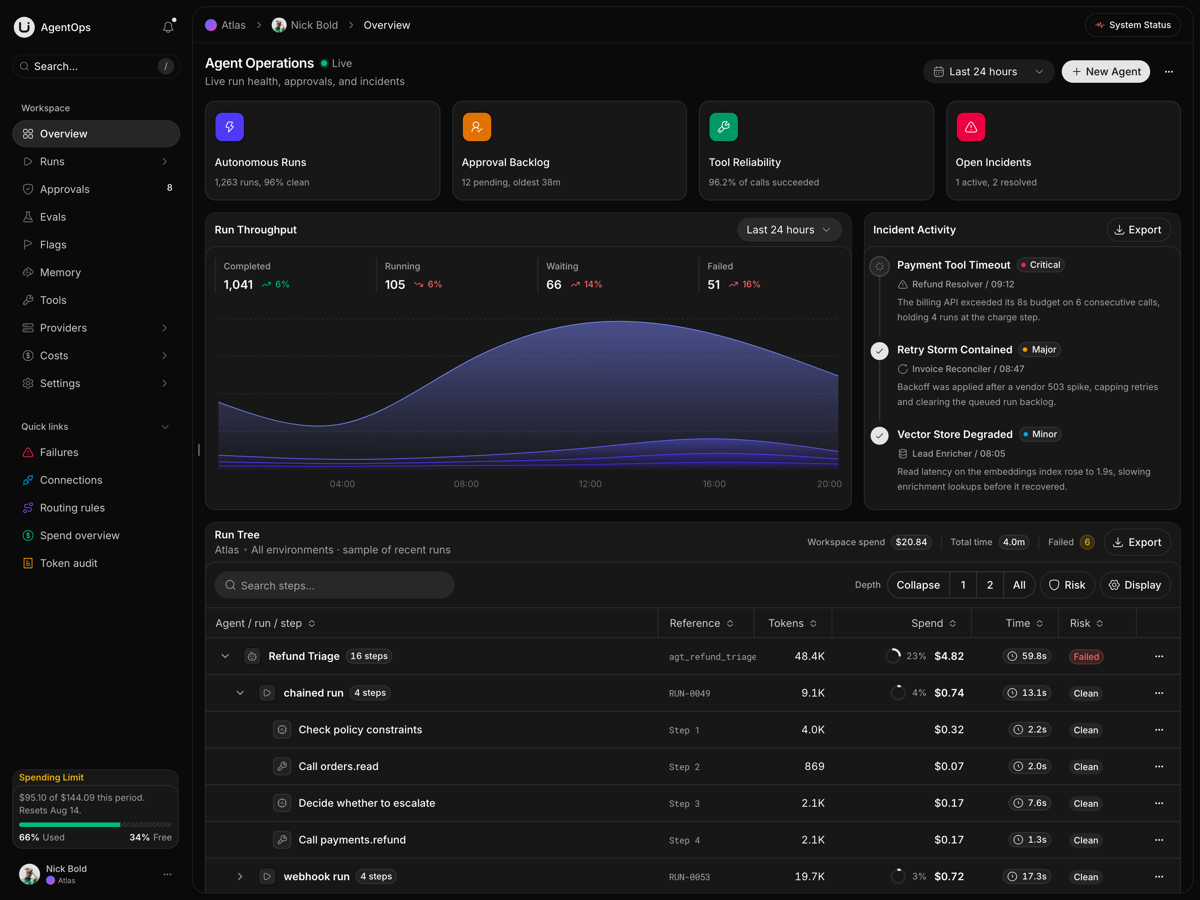Viewport: 1200px width, 900px height.
Task: Click the notifications bell icon
Action: point(168,27)
